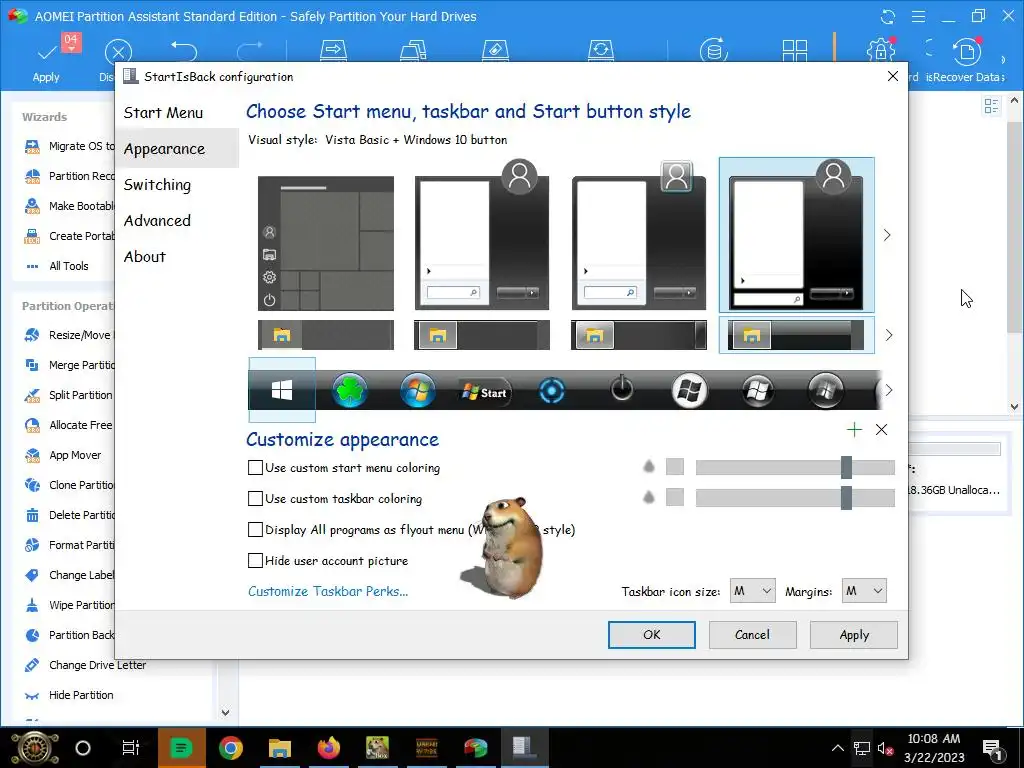This screenshot has width=1024, height=768.
Task: Click AOMEI Apply checkmark icon
Action: tap(46, 53)
